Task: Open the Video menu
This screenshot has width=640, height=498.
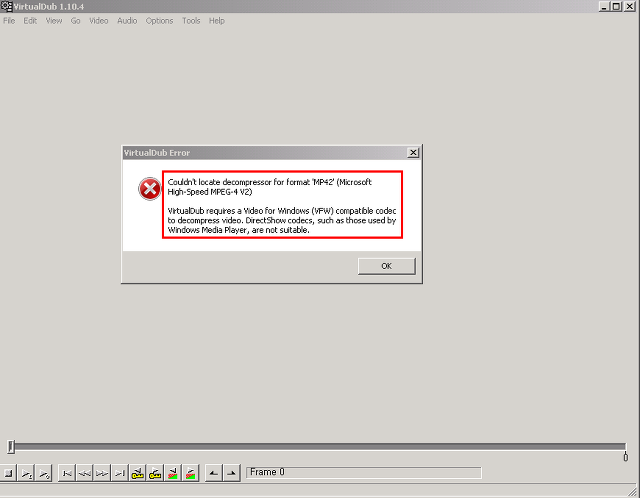Action: 98,20
